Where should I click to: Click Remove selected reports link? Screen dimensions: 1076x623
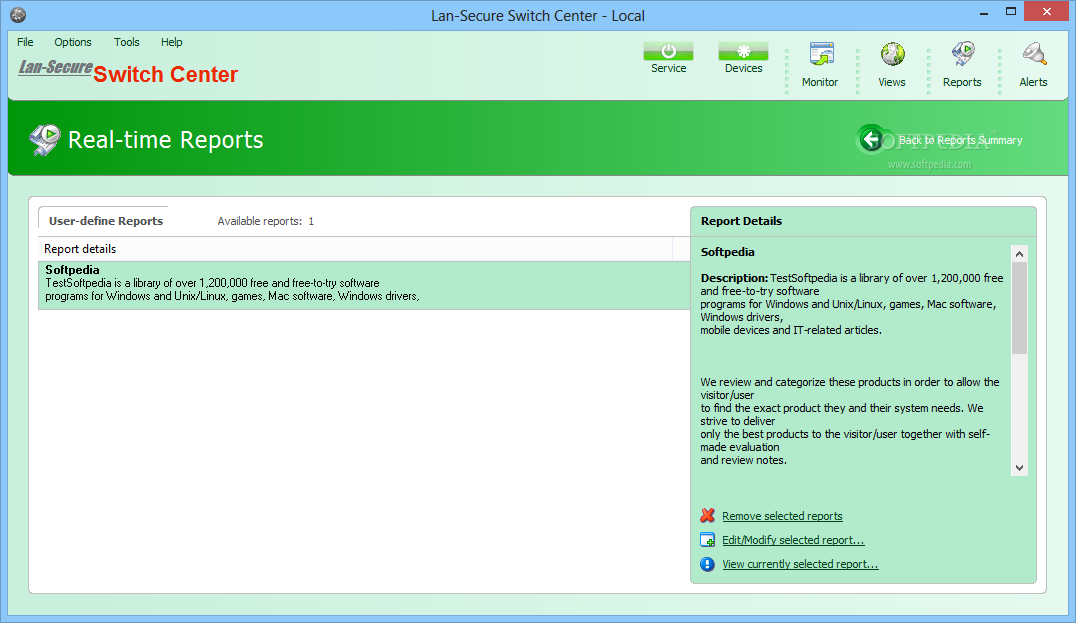pyautogui.click(x=782, y=516)
